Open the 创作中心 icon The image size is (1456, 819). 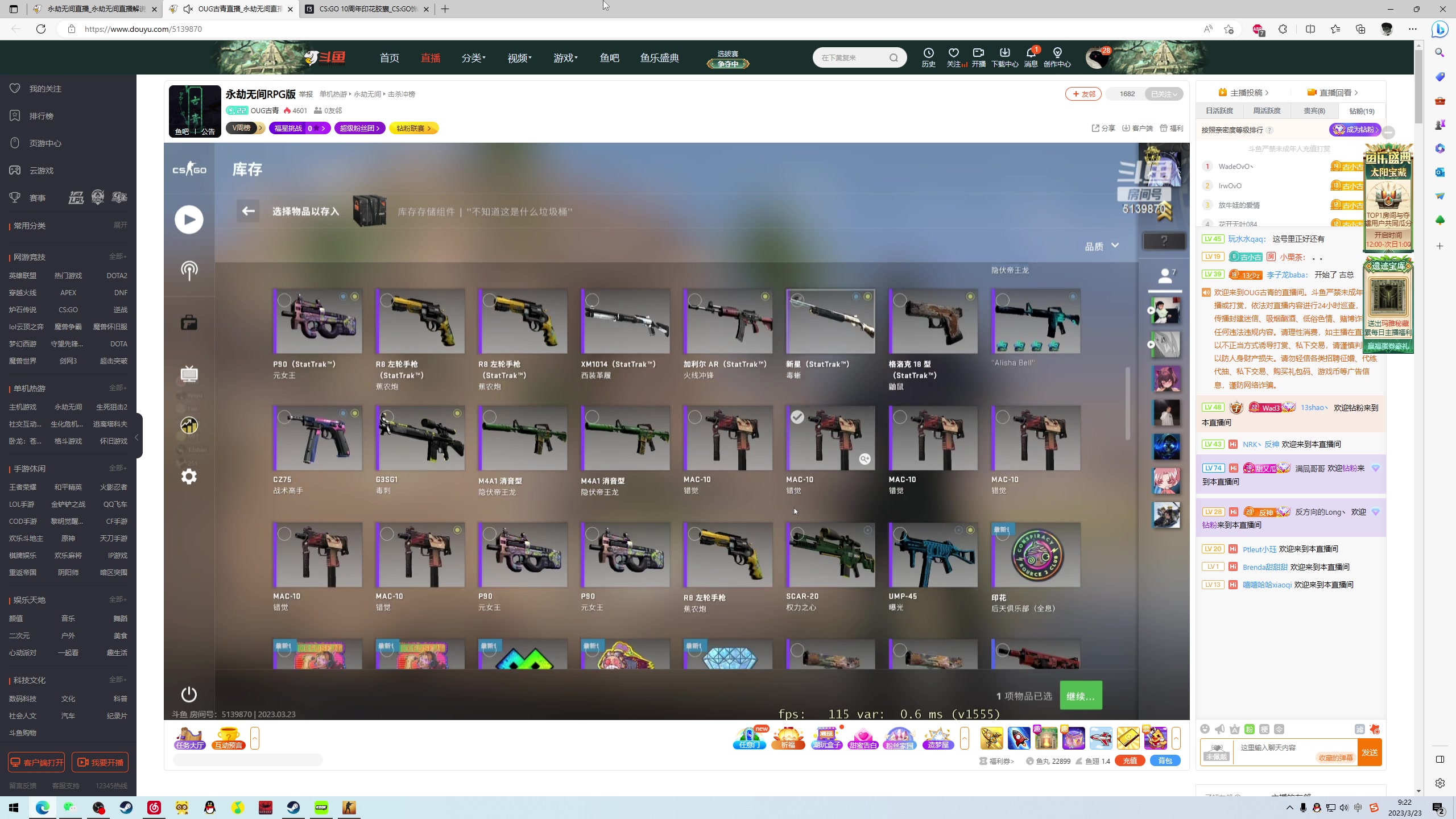tap(1057, 57)
